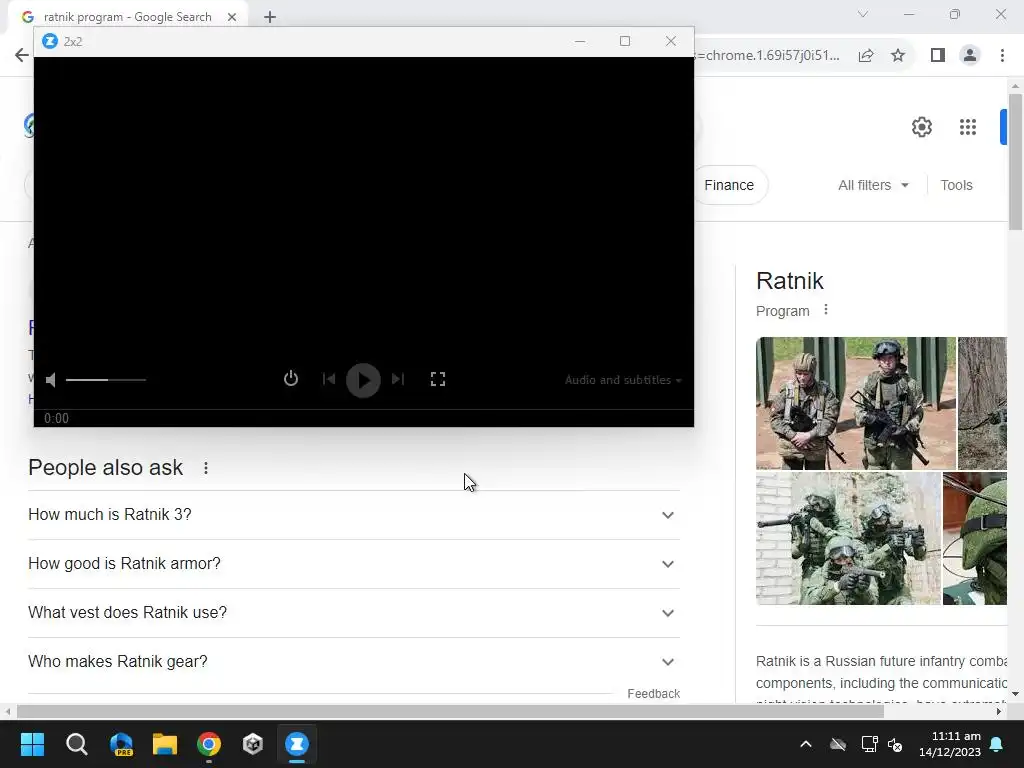Expand How good is Ratnik armor?
1024x768 pixels.
[x=353, y=564]
